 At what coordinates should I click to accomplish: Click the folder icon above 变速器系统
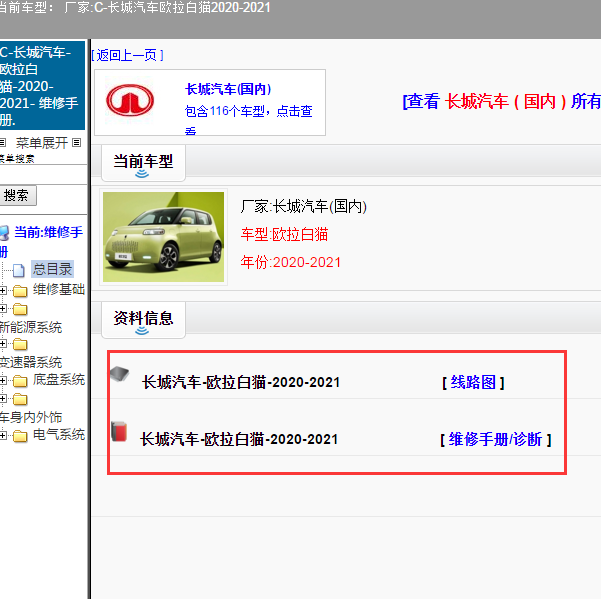coord(20,344)
